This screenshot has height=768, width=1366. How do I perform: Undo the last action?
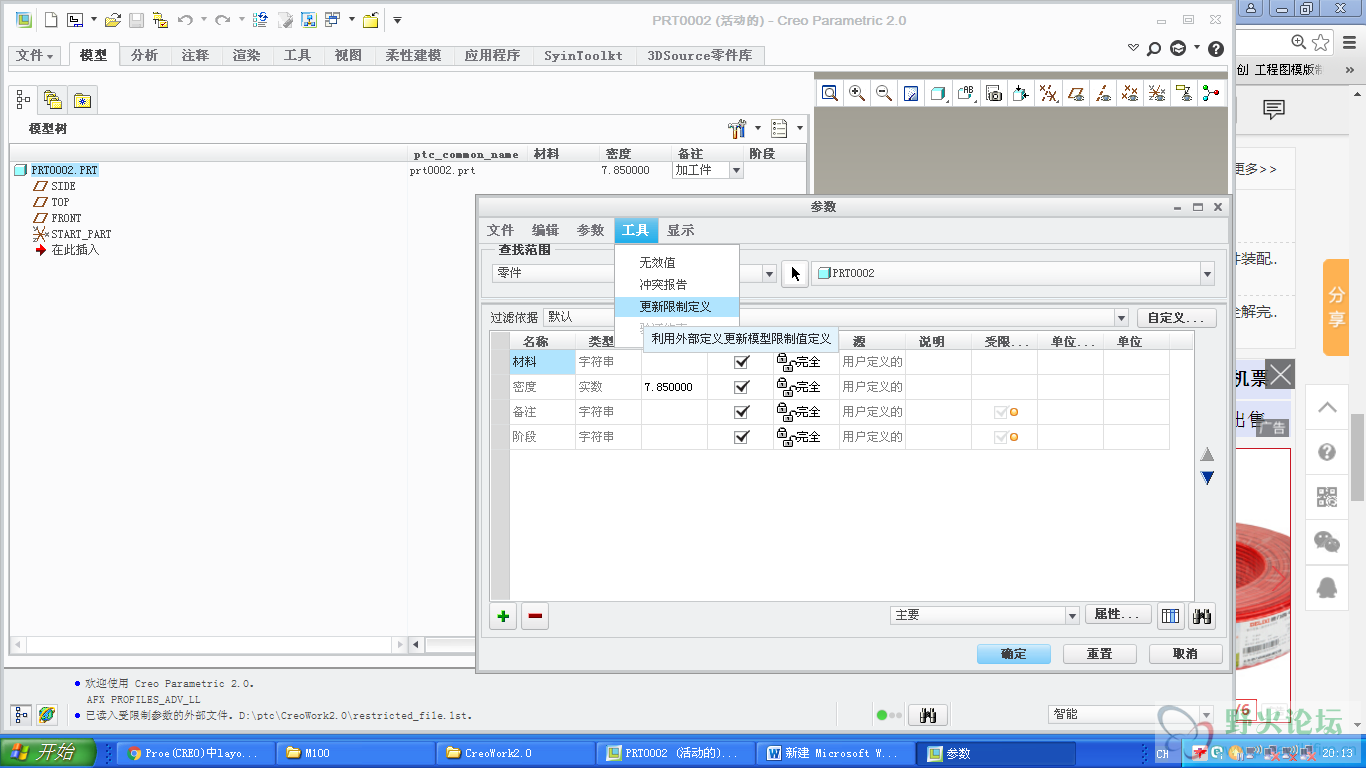coord(185,20)
